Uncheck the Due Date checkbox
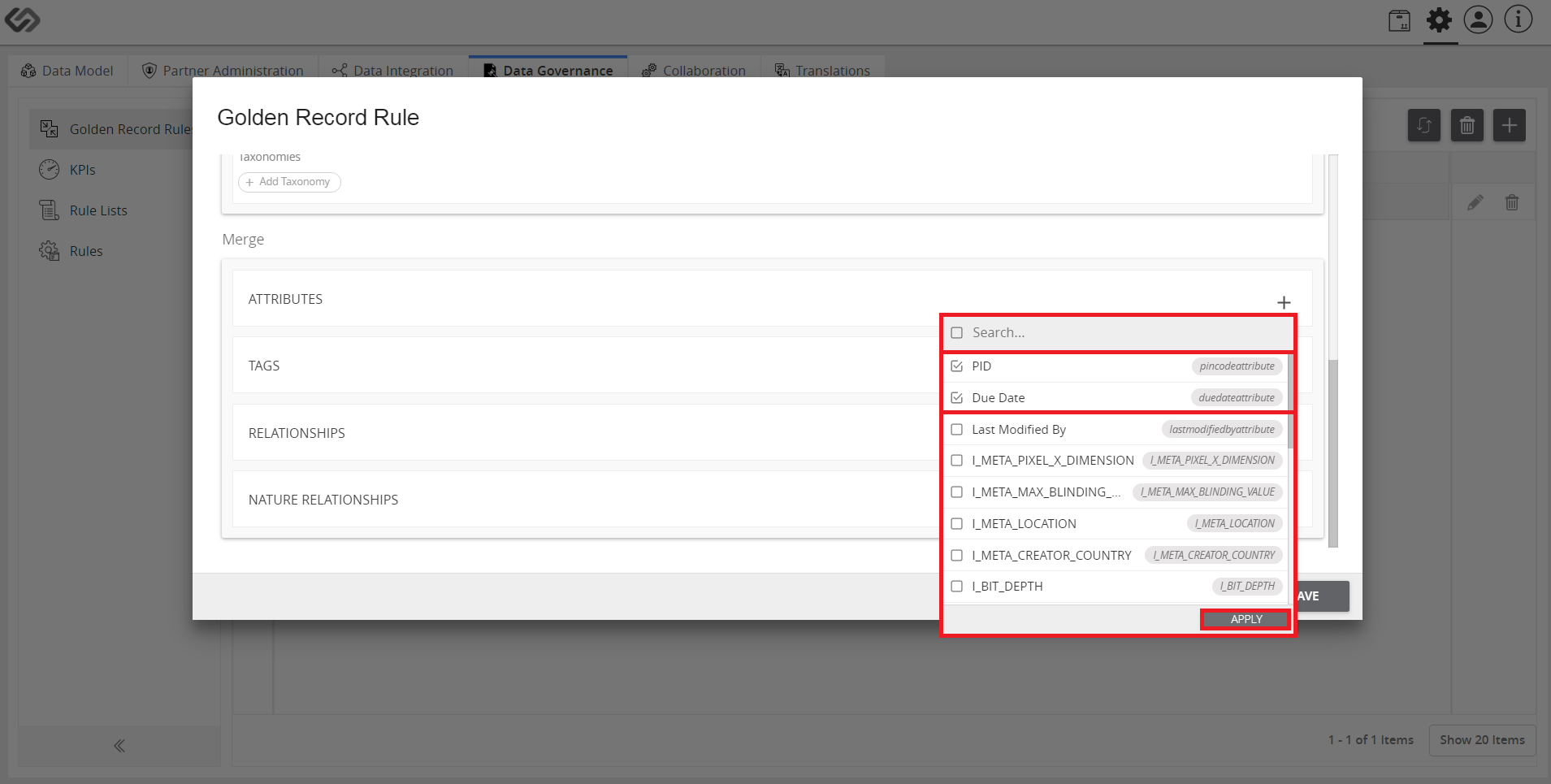1551x784 pixels. tap(957, 398)
